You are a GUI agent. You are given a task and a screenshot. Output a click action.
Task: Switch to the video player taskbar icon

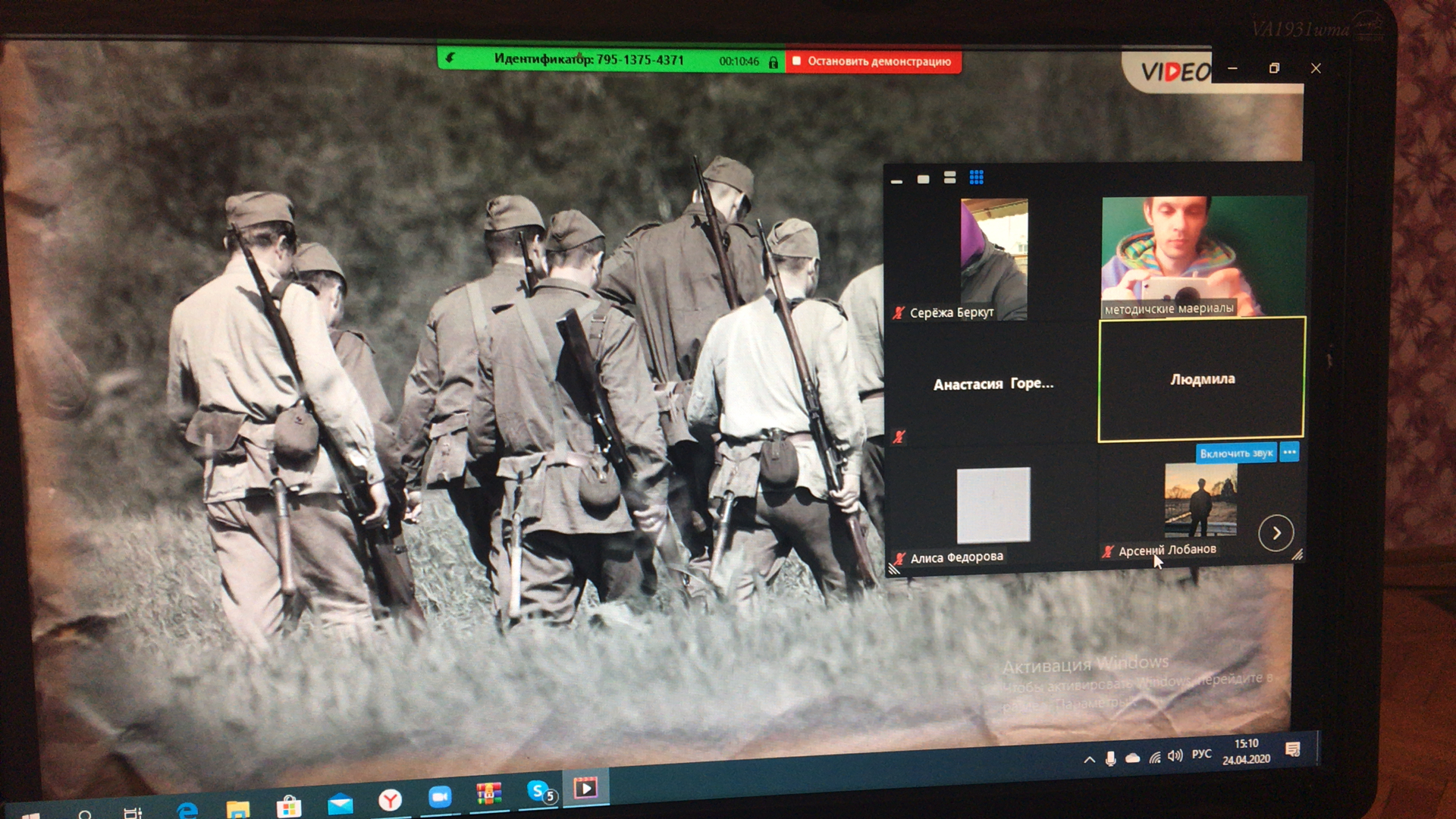(x=585, y=789)
